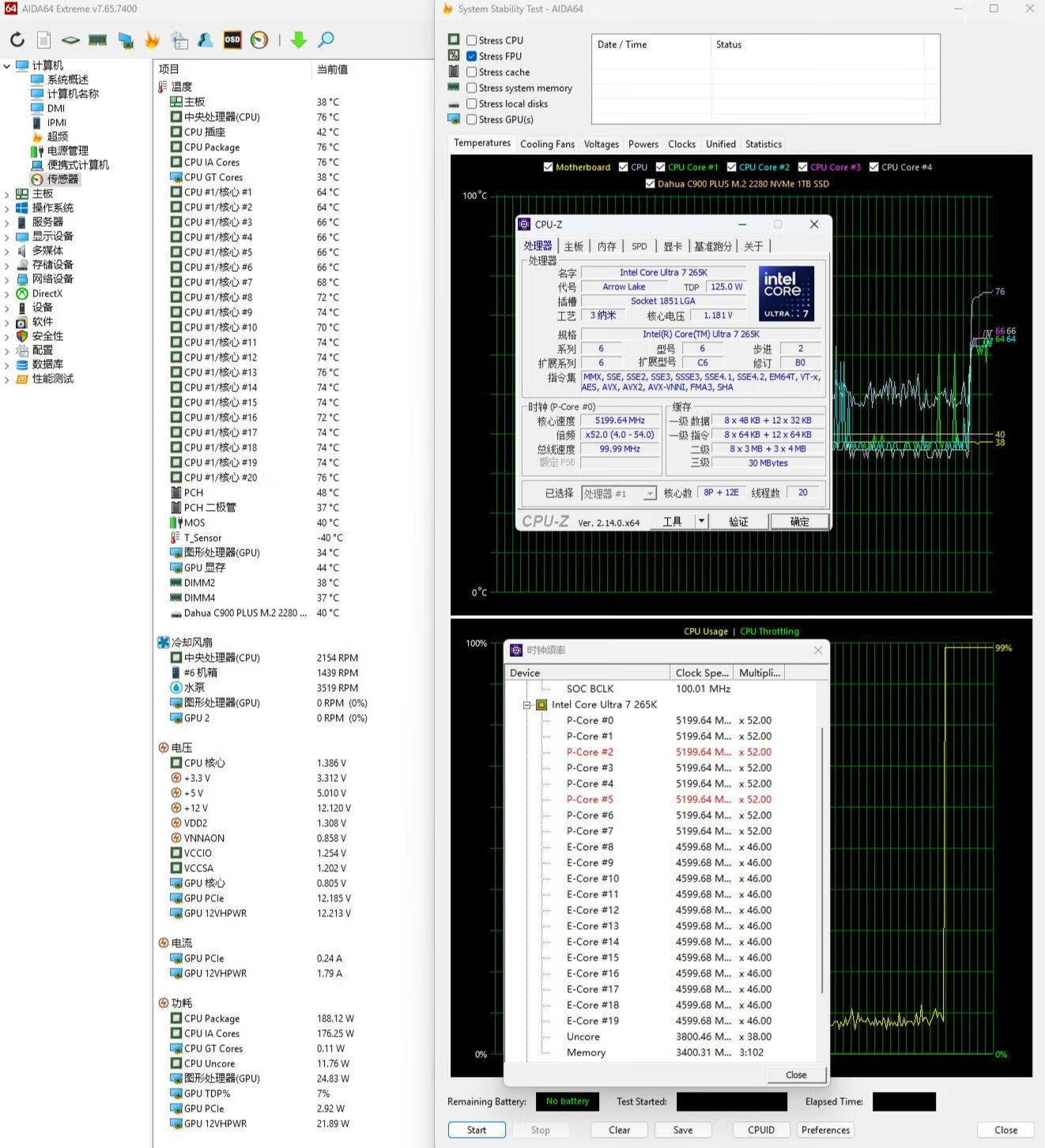Enable the Stress GPU(s) checkbox
Image resolution: width=1045 pixels, height=1148 pixels.
[471, 119]
